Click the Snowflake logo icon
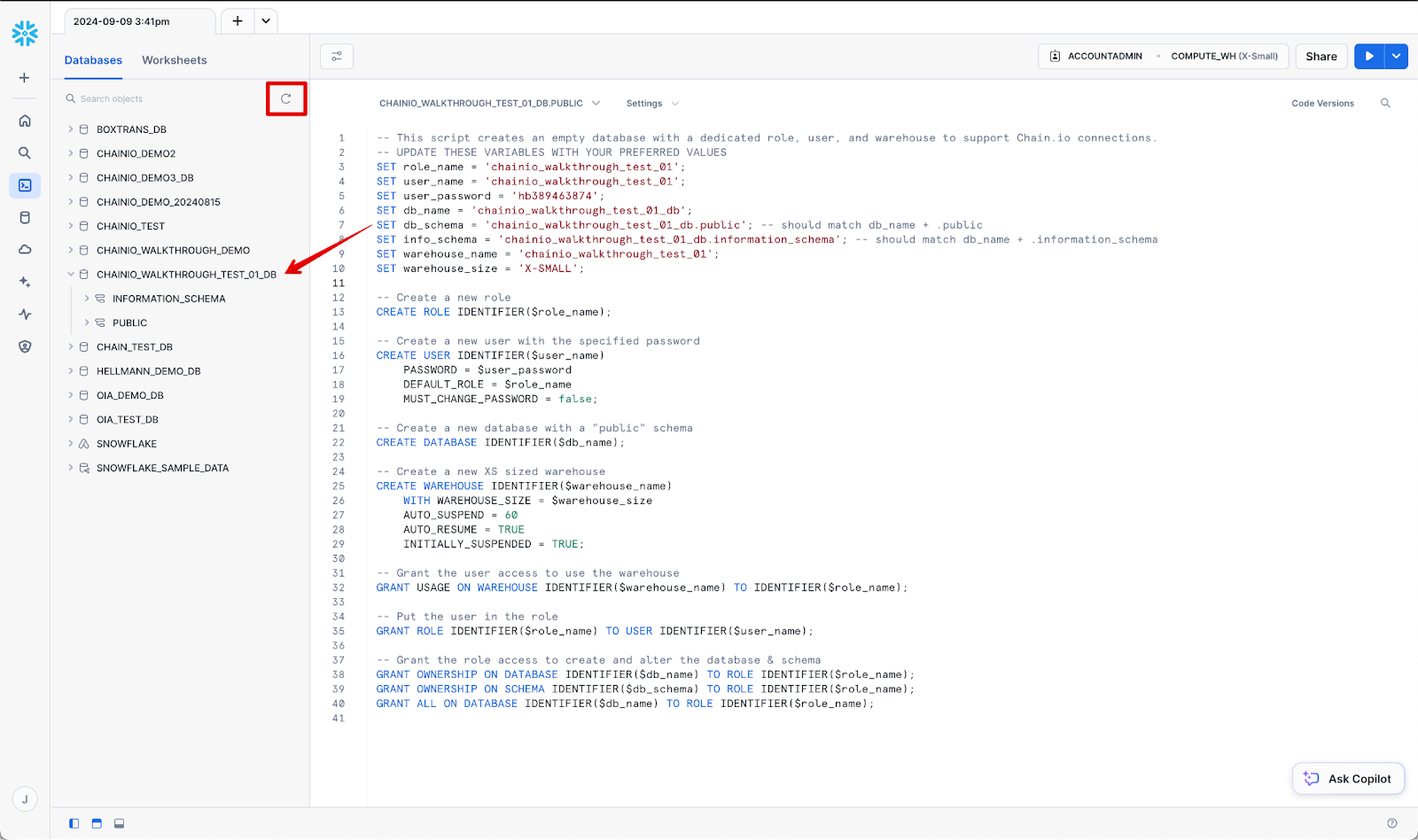 [x=25, y=34]
